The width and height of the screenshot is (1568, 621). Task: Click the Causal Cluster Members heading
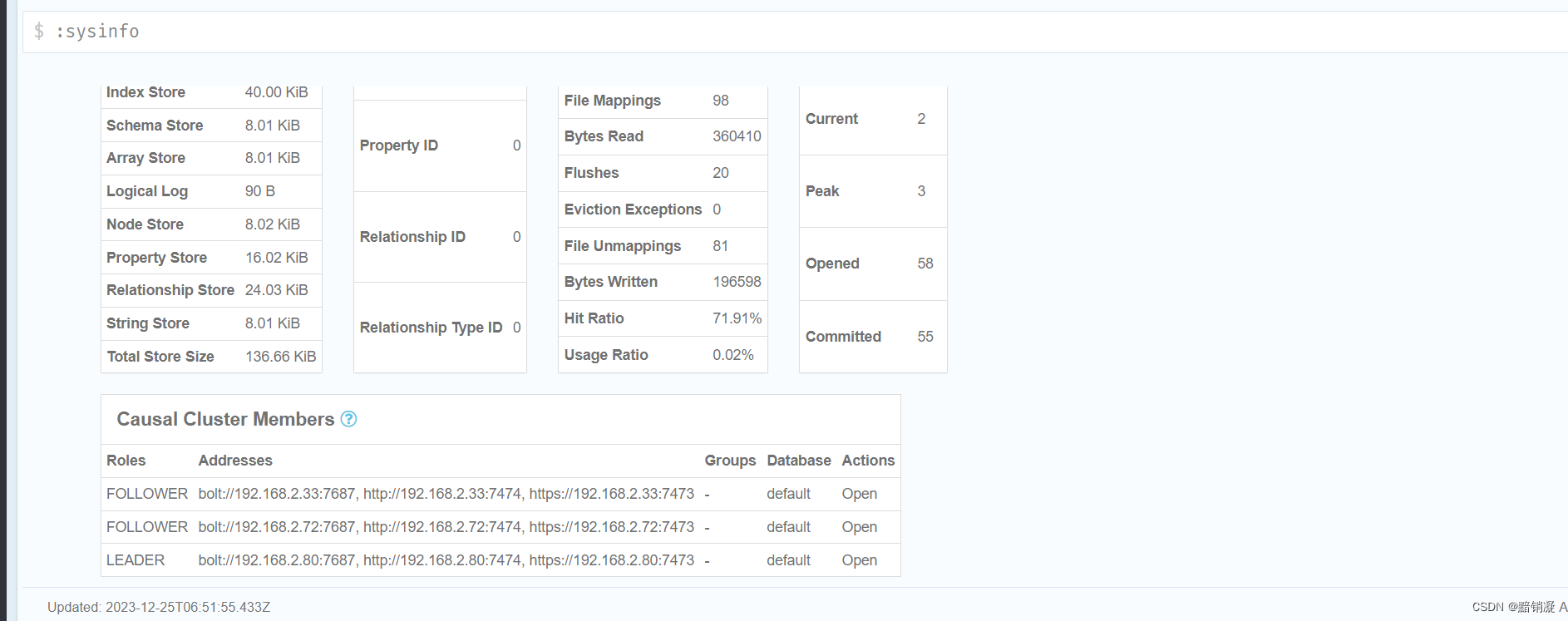(225, 419)
